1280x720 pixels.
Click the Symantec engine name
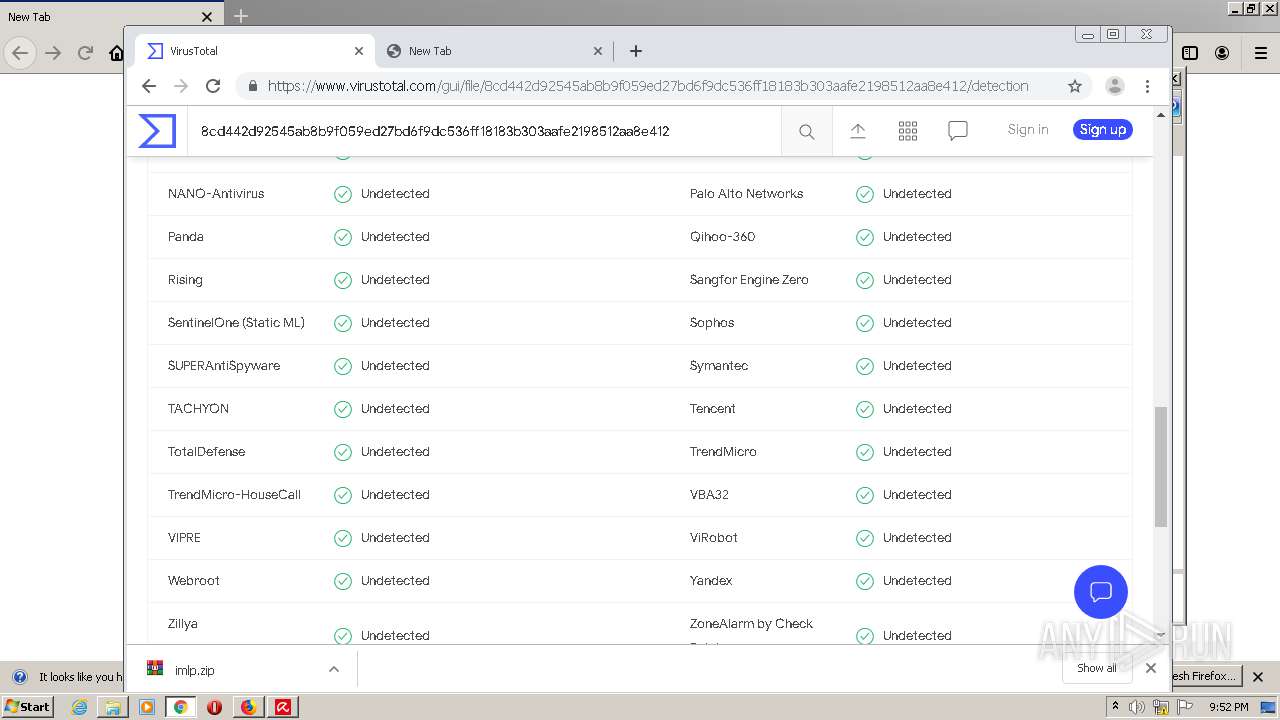[719, 366]
